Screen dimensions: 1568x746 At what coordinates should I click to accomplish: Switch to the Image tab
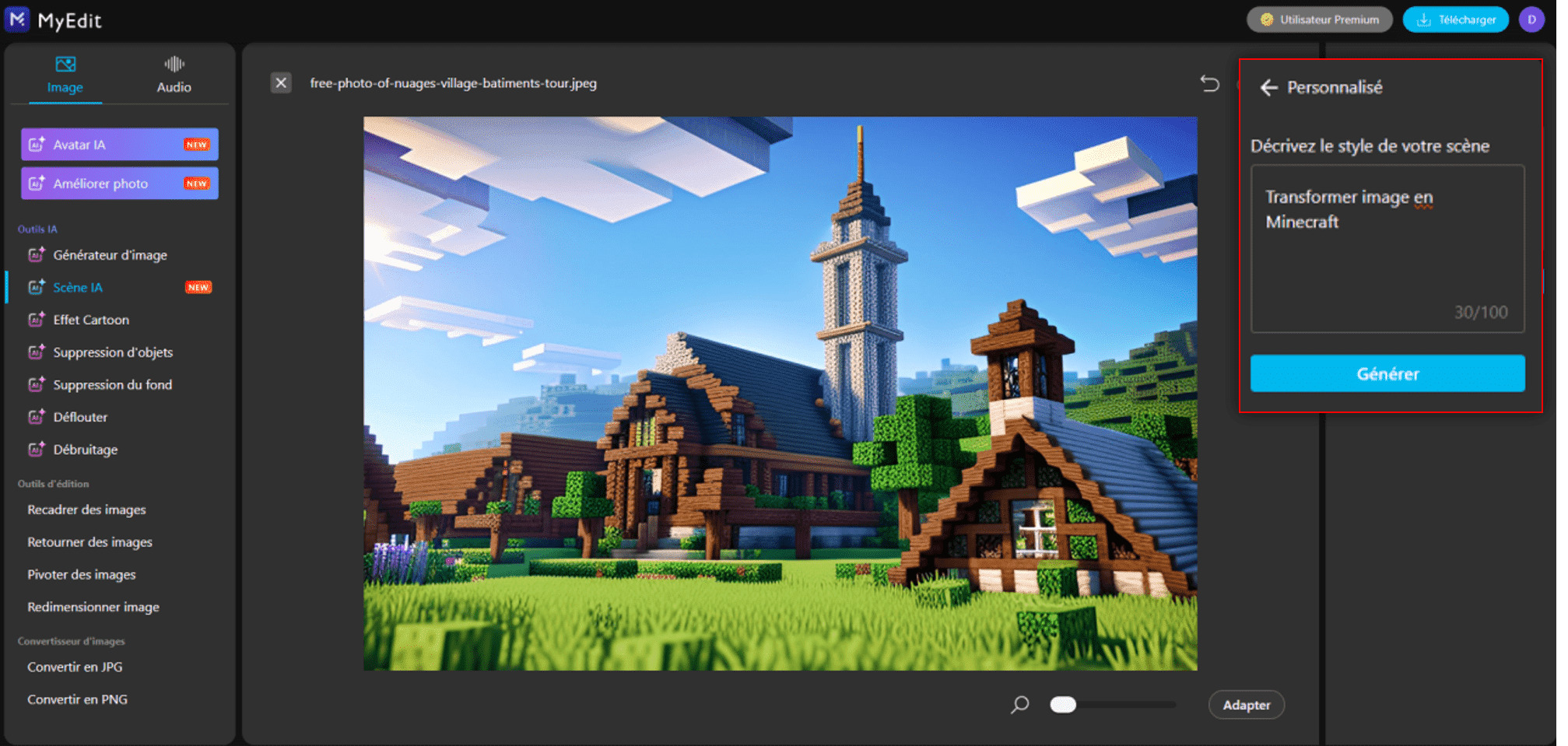pos(65,75)
